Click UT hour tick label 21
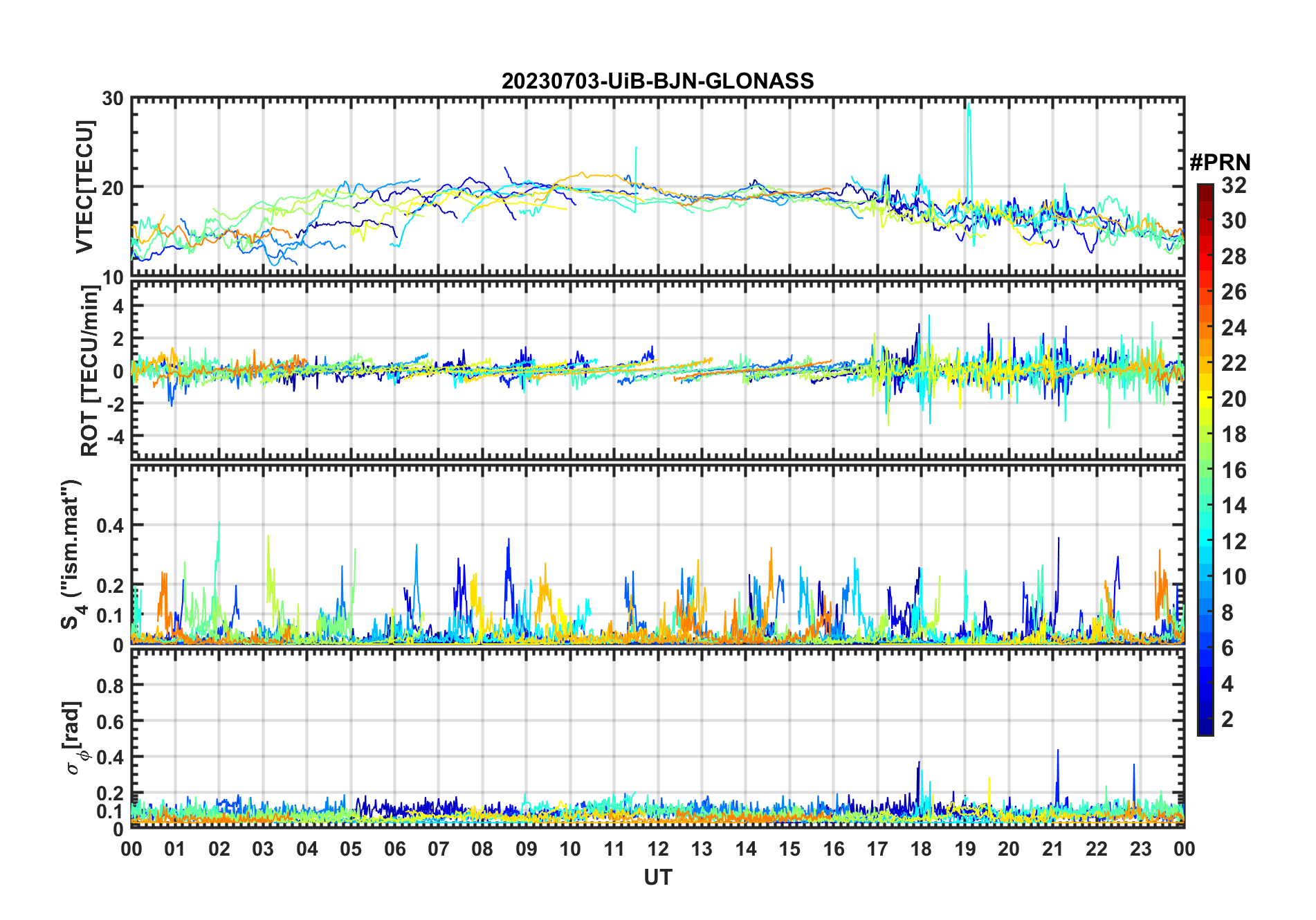This screenshot has width=1316, height=920. (1053, 849)
